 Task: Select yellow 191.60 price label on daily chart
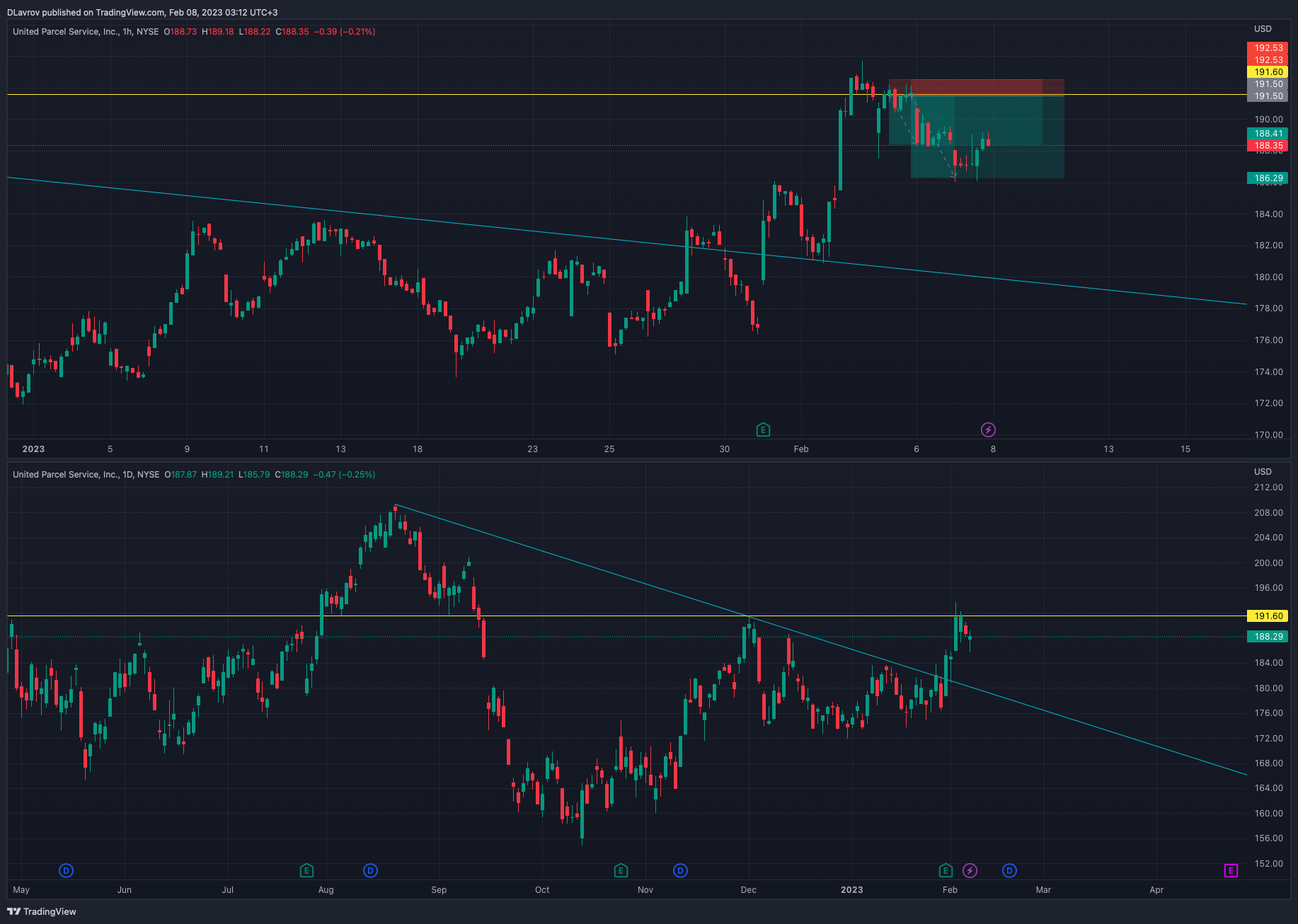1268,616
